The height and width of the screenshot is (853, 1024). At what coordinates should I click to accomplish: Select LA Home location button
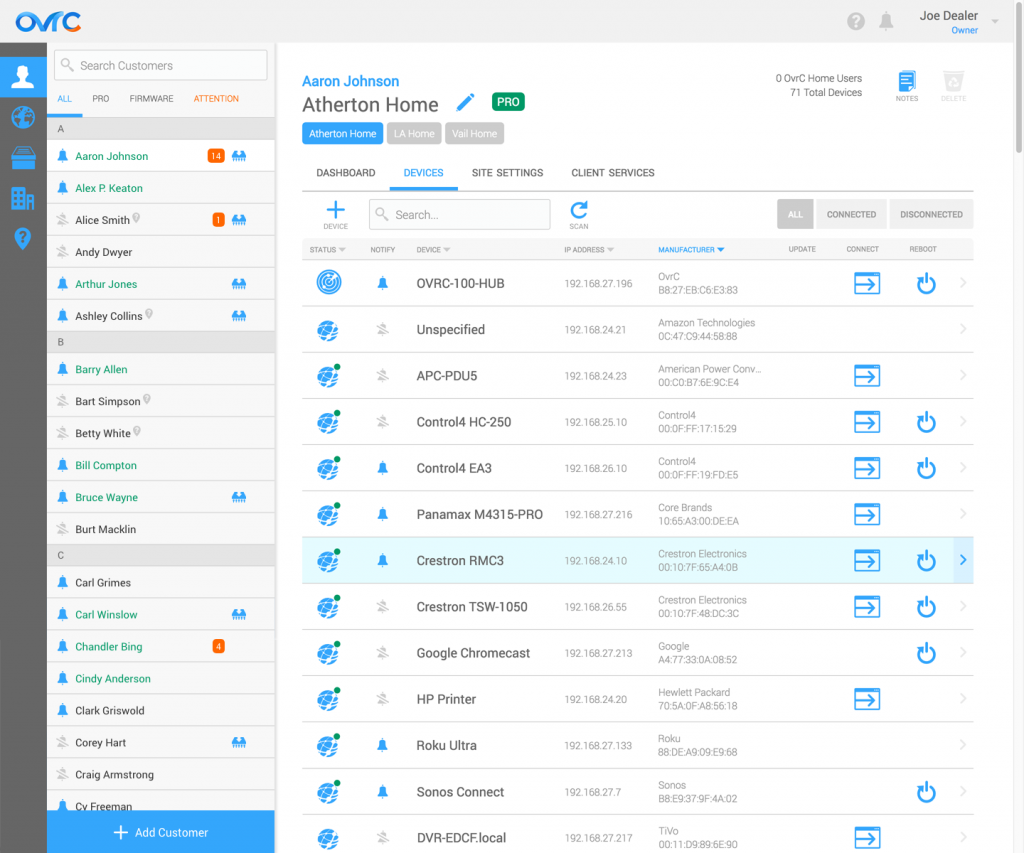[414, 133]
